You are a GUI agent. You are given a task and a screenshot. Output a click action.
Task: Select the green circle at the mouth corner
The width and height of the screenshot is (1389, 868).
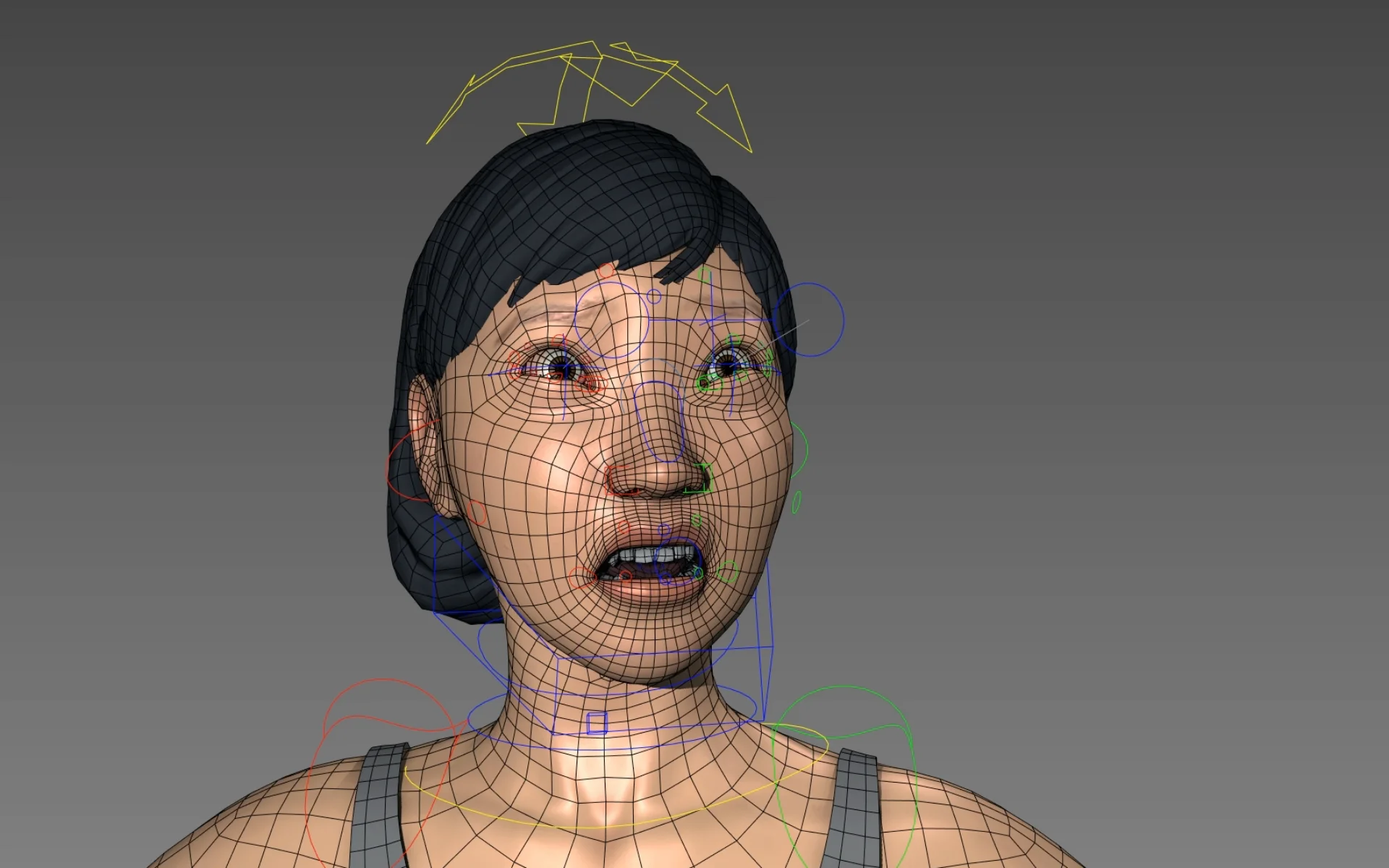729,572
